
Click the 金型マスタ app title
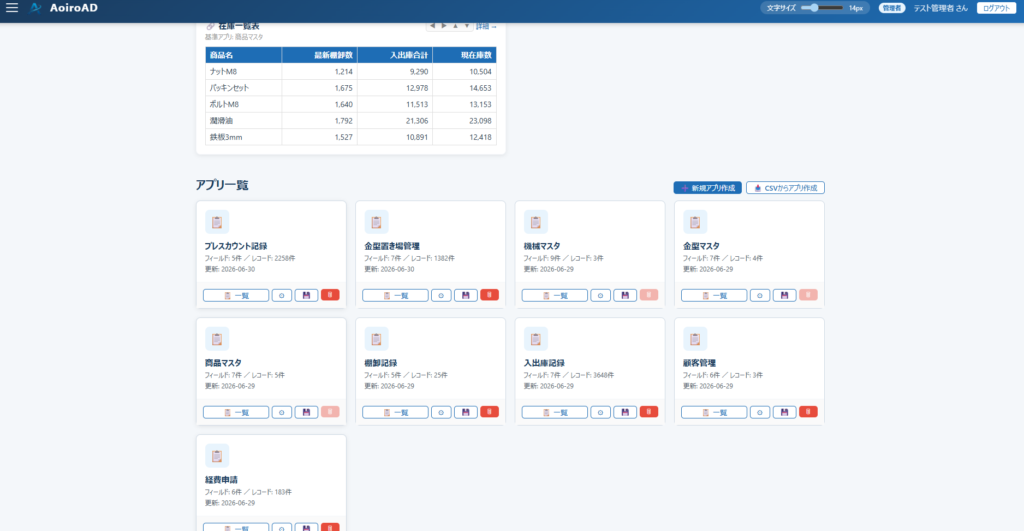701,246
